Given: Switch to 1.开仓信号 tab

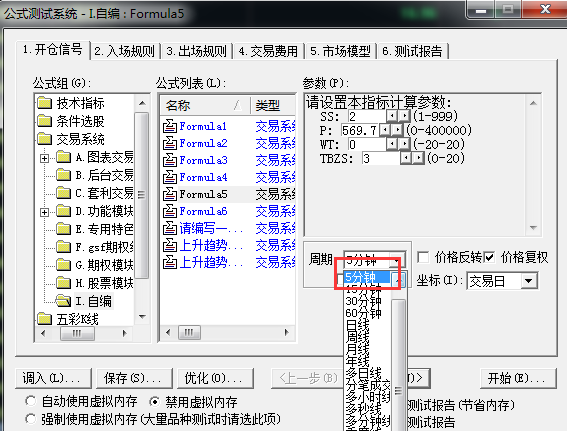Looking at the screenshot, I should coord(53,50).
